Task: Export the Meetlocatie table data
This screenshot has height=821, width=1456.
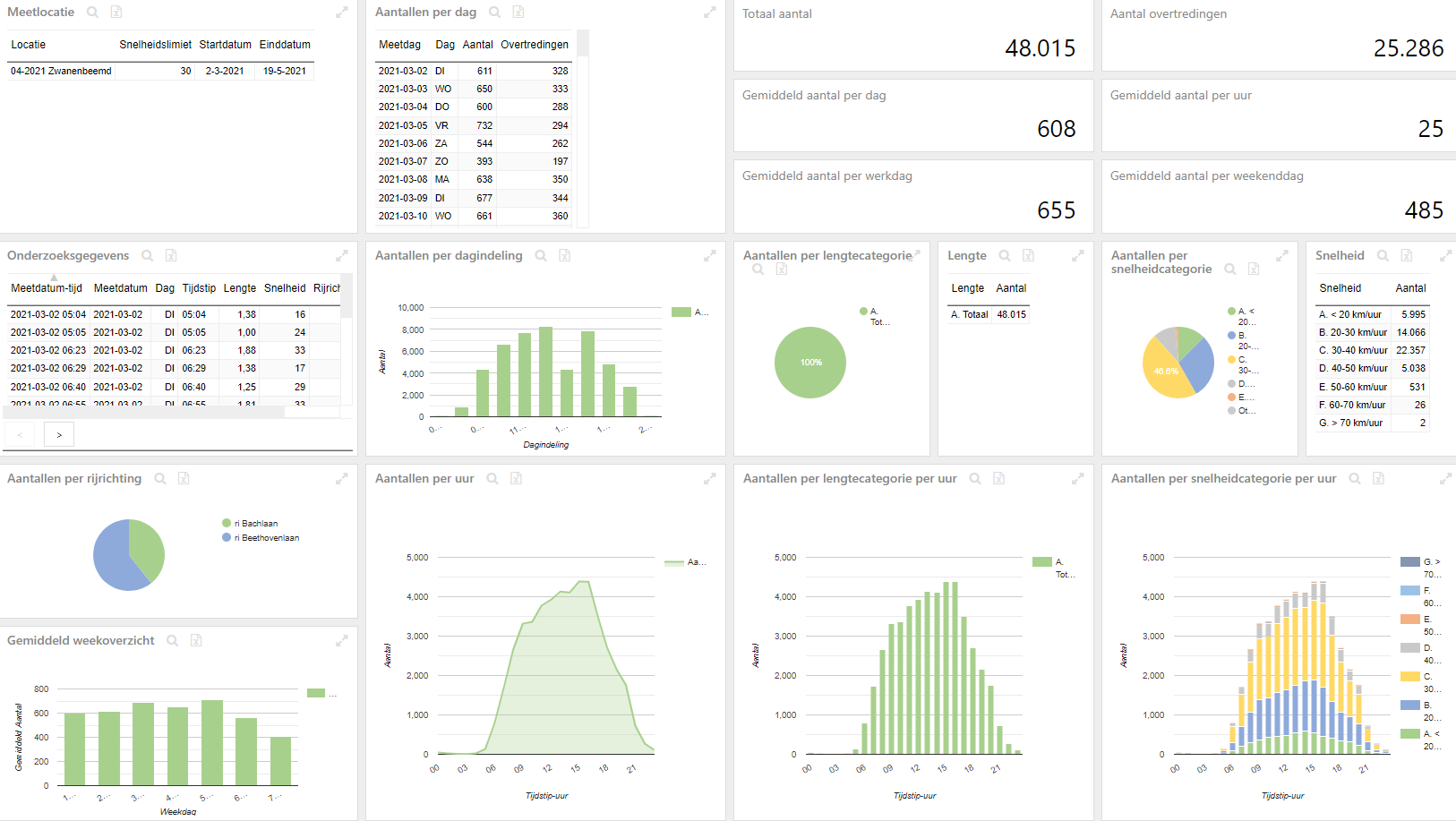Action: pos(116,13)
